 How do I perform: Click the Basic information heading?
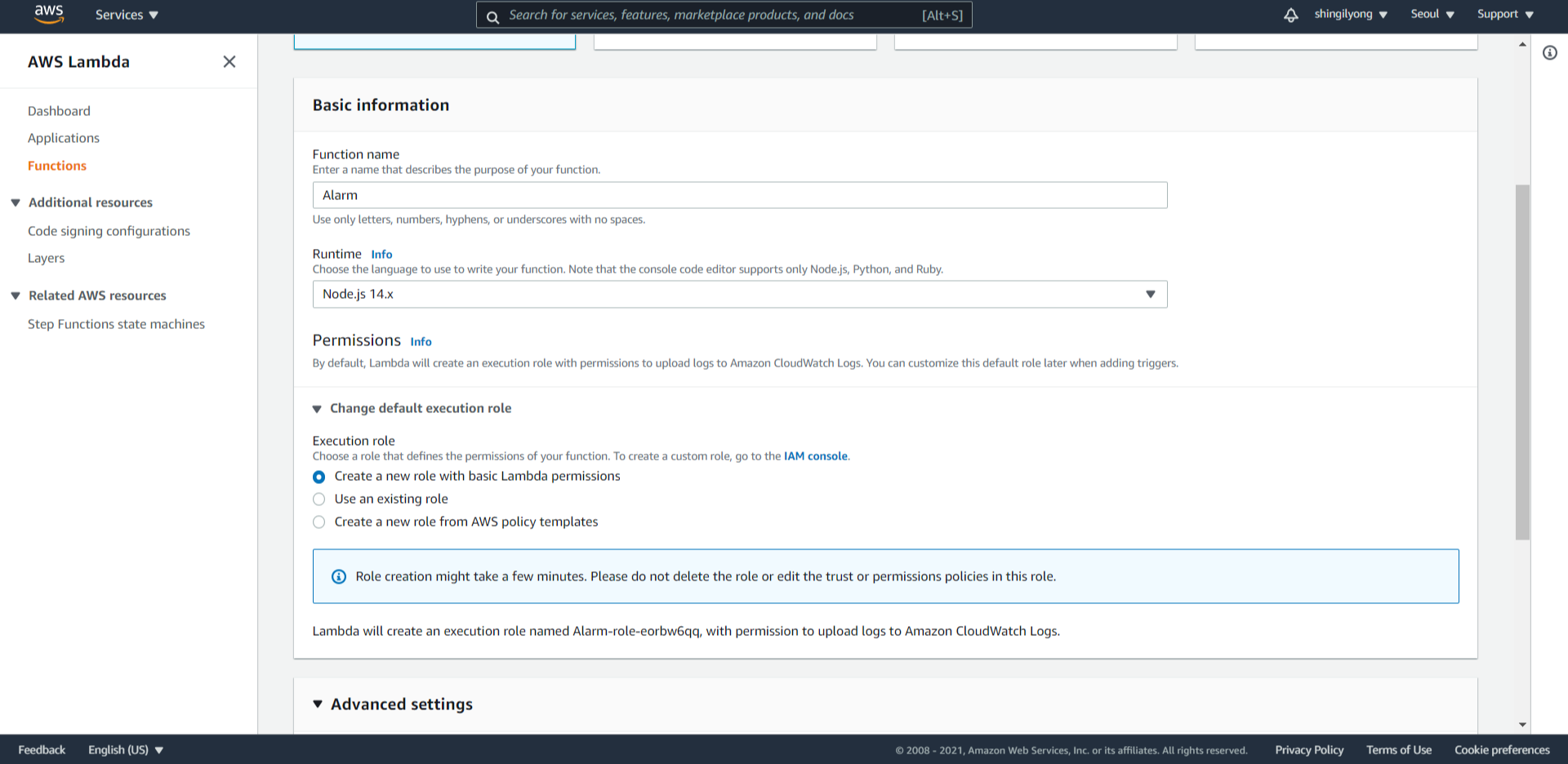point(381,105)
